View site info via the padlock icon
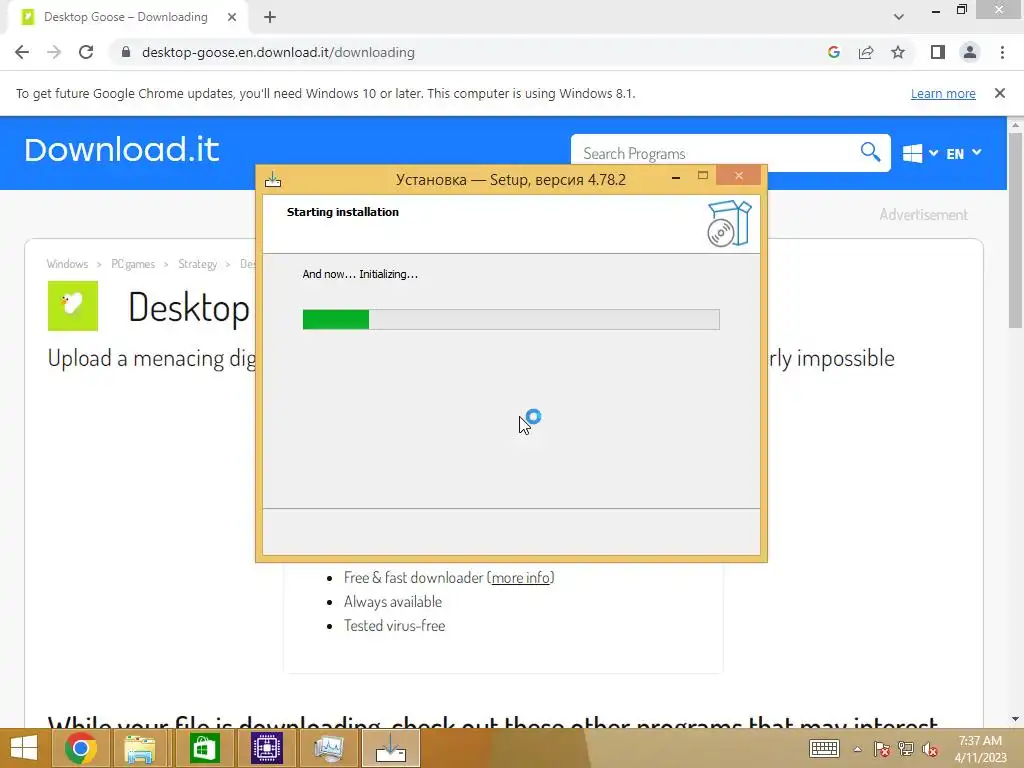The height and width of the screenshot is (768, 1024). [x=126, y=52]
